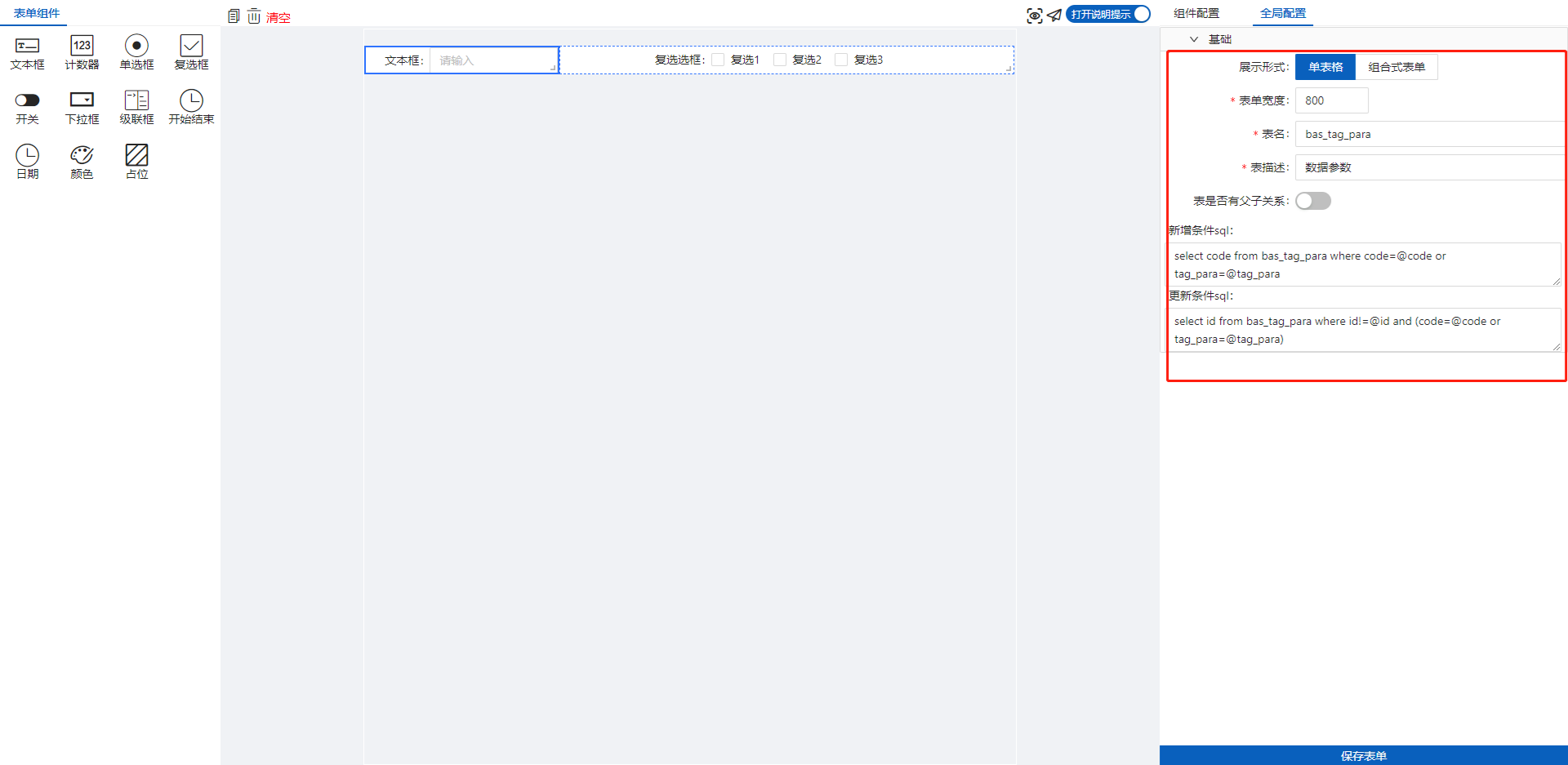This screenshot has width=1568, height=765.
Task: Click the preview eye-scan icon
Action: [1035, 16]
